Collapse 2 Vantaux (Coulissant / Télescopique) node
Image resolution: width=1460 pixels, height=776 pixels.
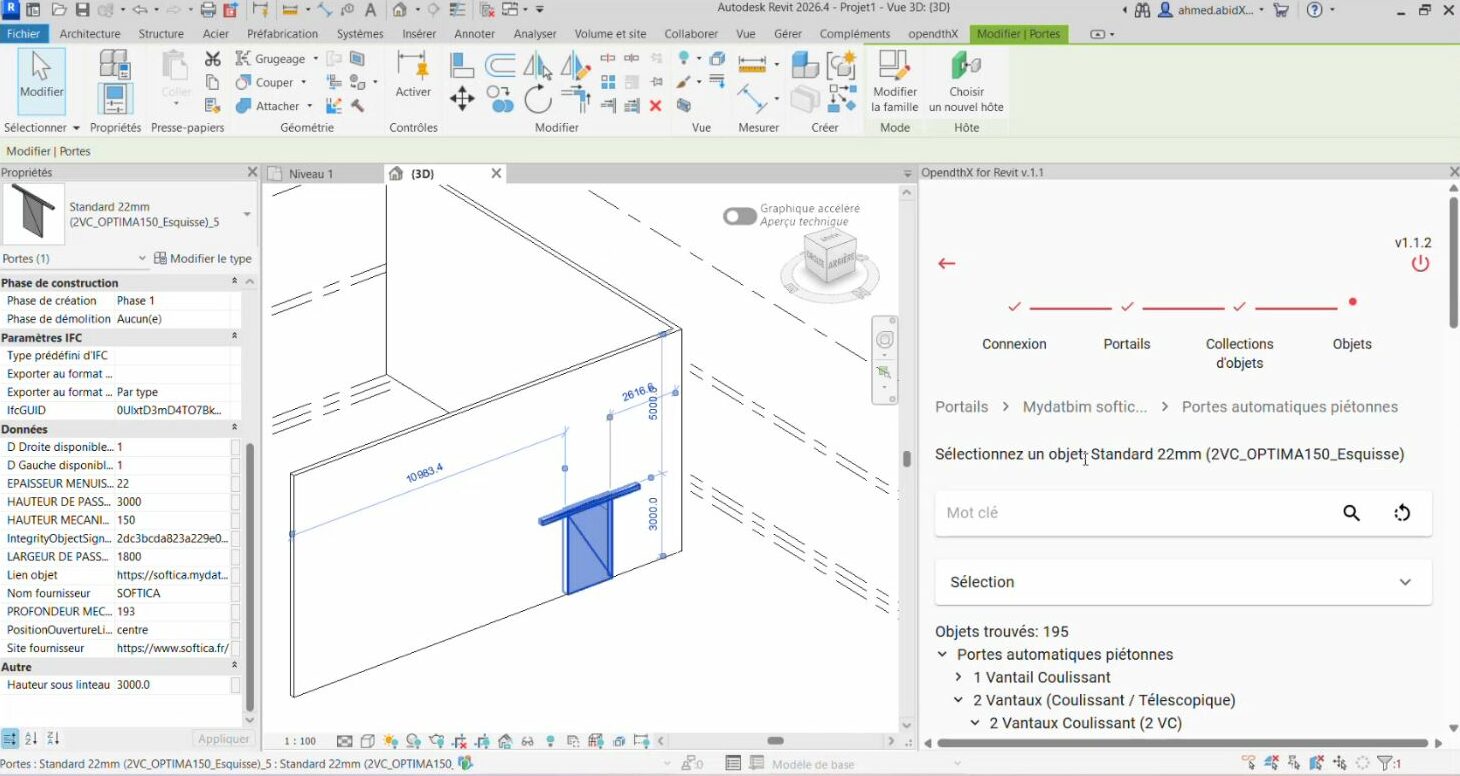(x=958, y=700)
